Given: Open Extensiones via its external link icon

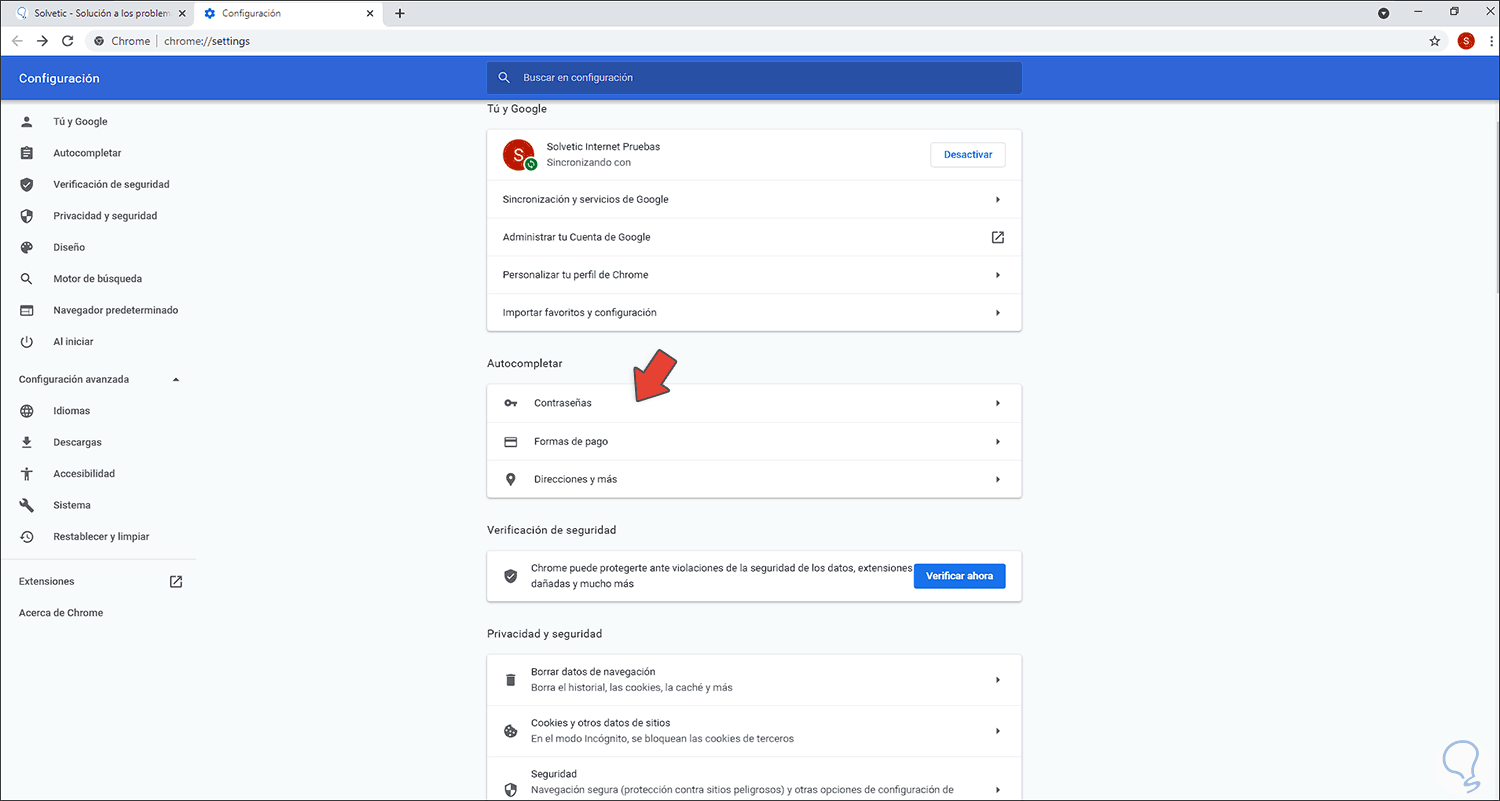Looking at the screenshot, I should pyautogui.click(x=176, y=581).
